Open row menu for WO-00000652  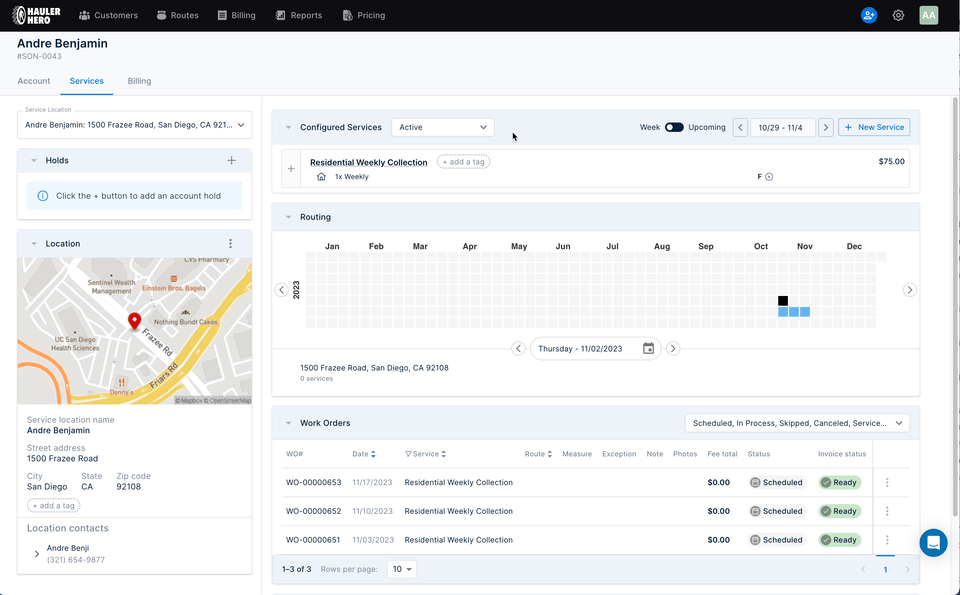pyautogui.click(x=887, y=511)
